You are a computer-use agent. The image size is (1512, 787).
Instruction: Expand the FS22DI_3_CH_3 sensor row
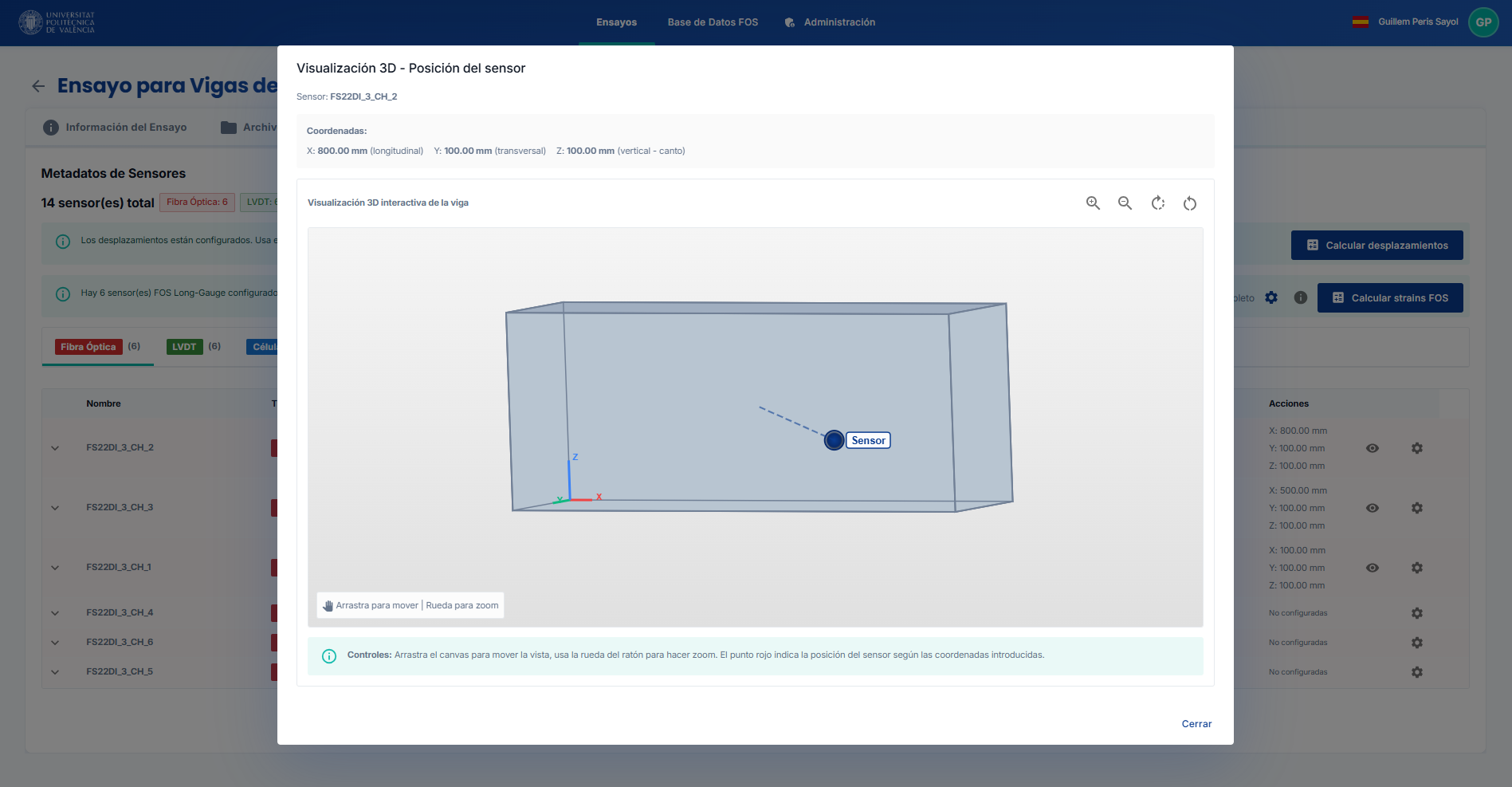pyautogui.click(x=54, y=507)
